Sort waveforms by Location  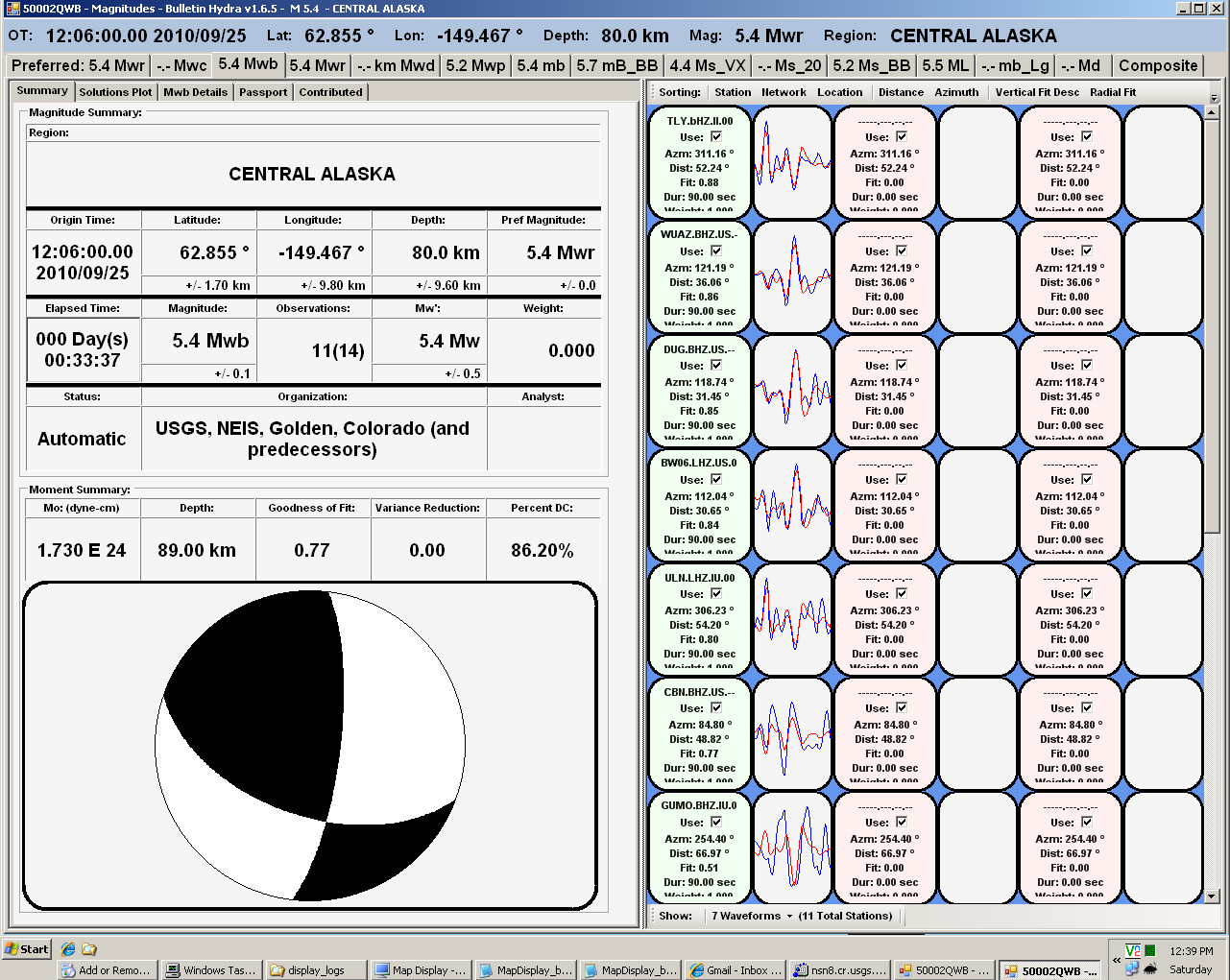point(839,92)
